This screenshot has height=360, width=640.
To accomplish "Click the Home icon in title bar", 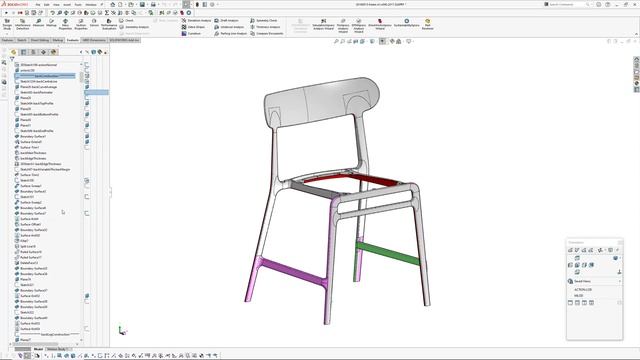I will point(113,4).
